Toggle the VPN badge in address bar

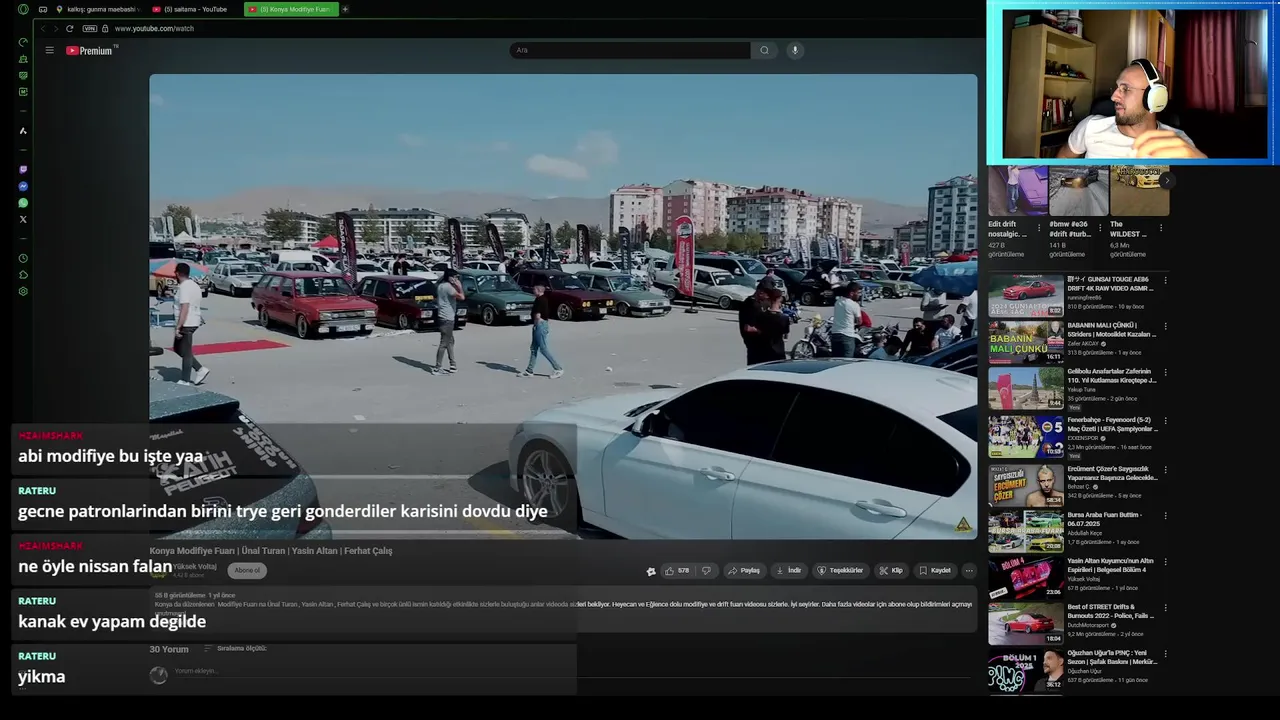point(89,28)
